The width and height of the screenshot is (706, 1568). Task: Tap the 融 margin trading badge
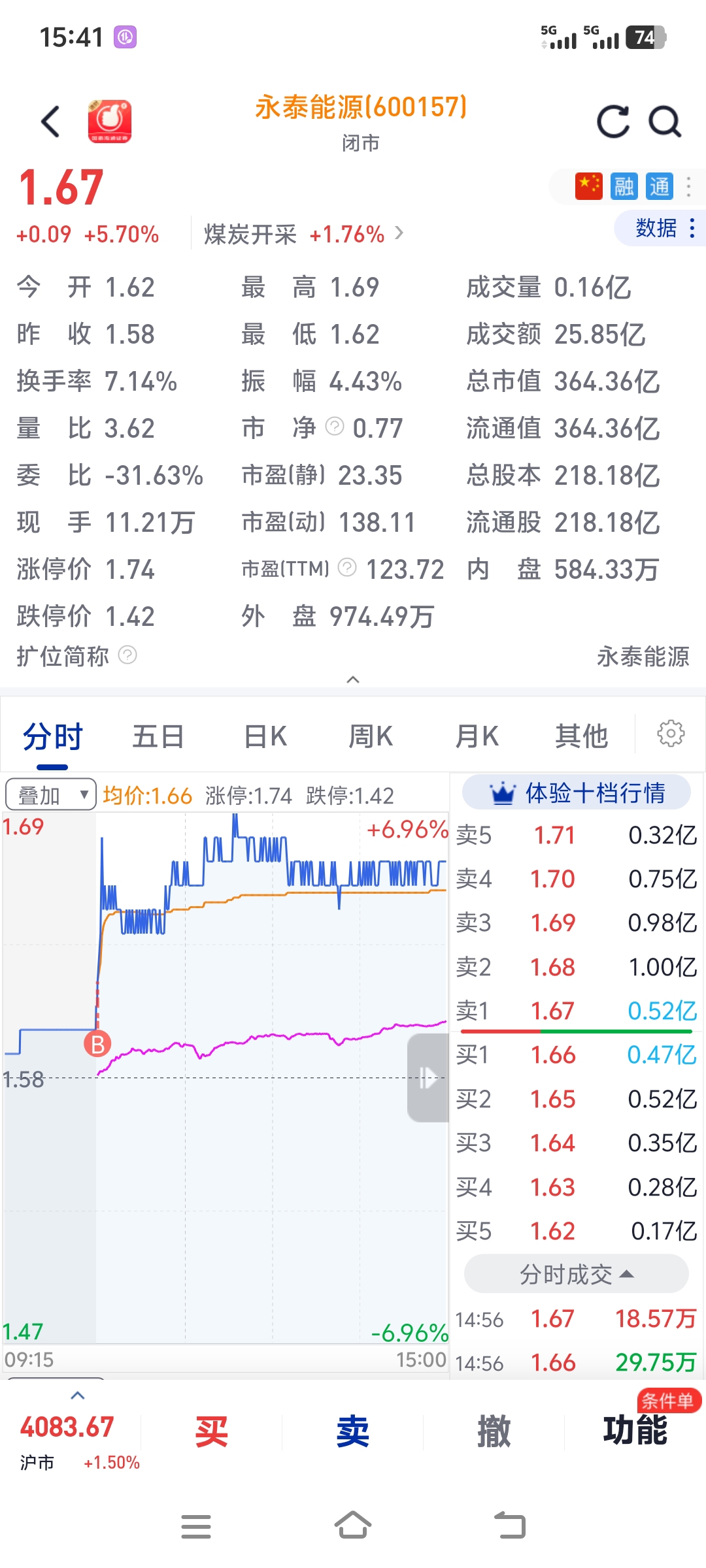(x=624, y=187)
